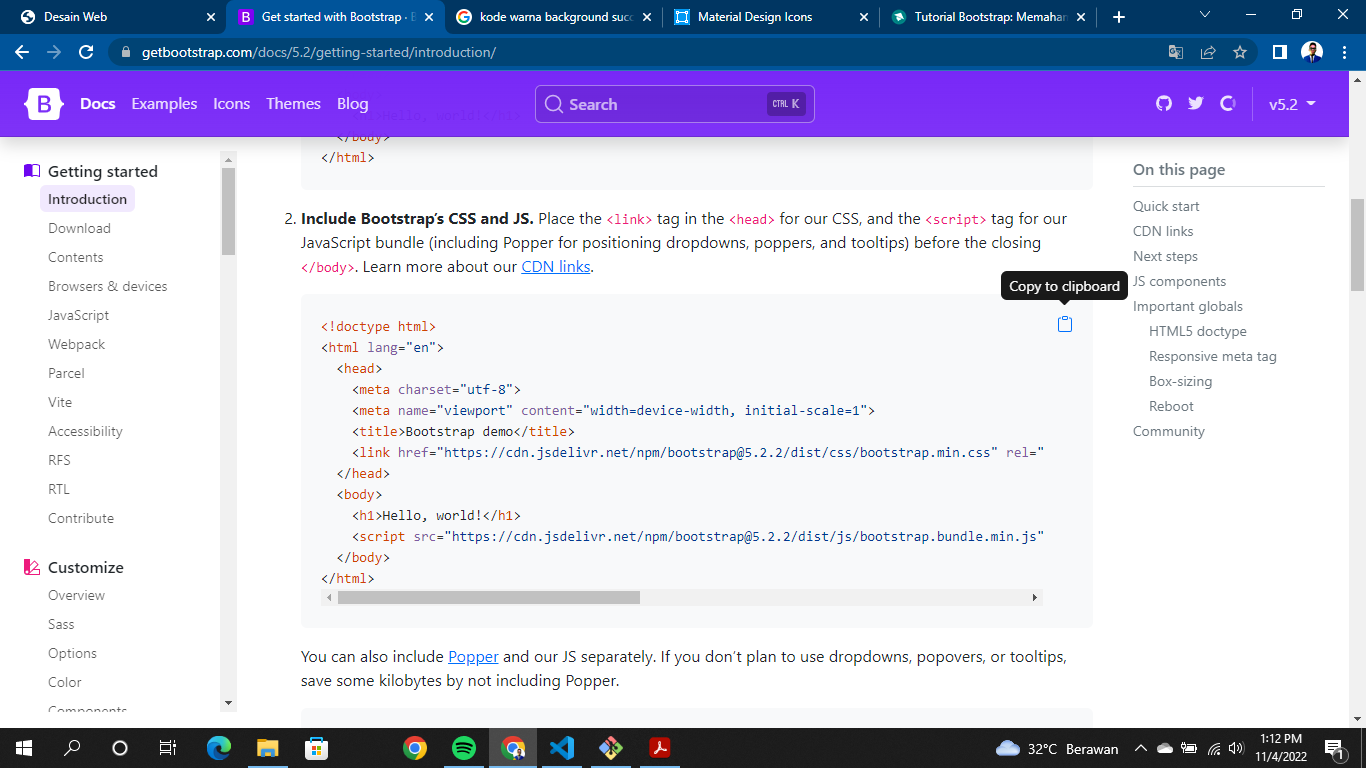Open weather widget 32°C Berawan

(x=1058, y=748)
